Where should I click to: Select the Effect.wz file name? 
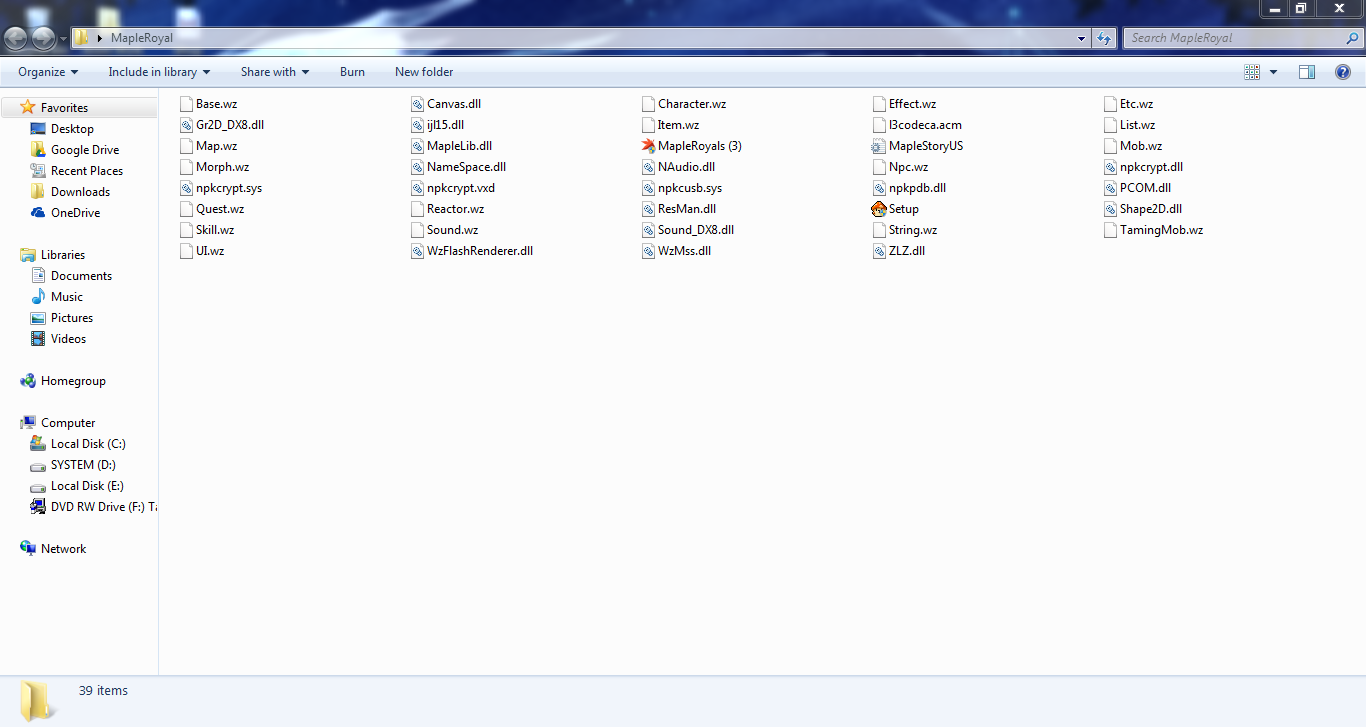point(912,104)
